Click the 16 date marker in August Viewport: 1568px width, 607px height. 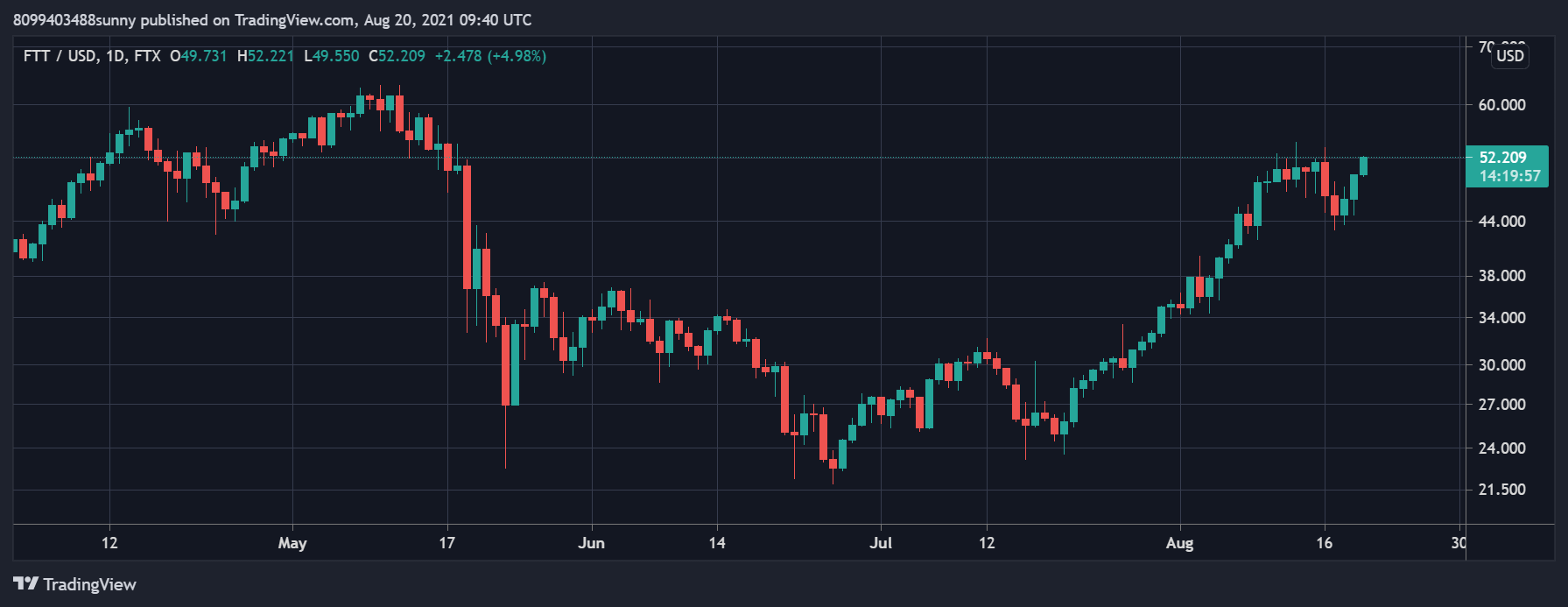pyautogui.click(x=1324, y=543)
